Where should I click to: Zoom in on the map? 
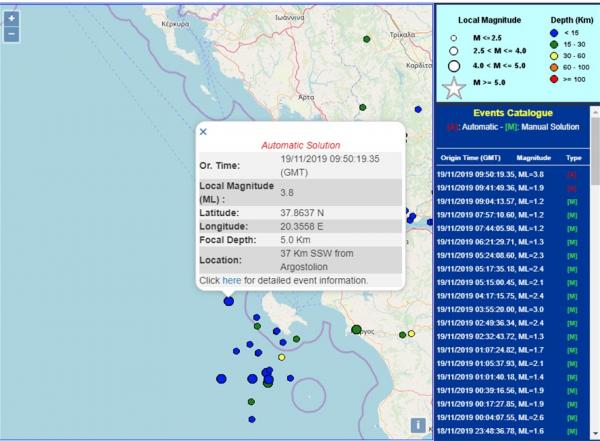[11, 18]
